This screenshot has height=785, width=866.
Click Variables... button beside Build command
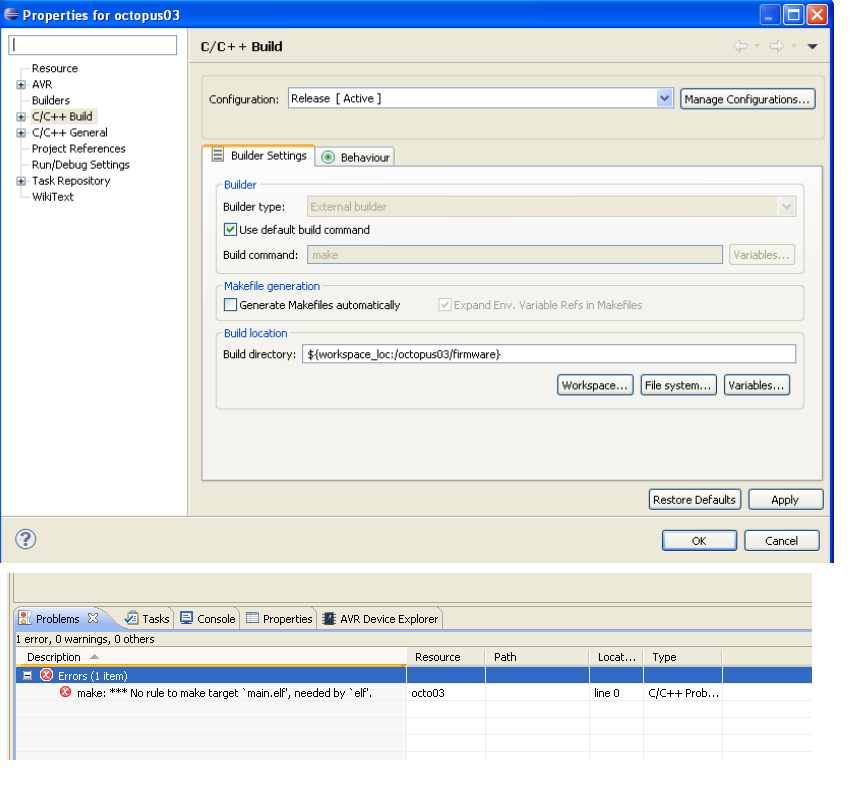tap(761, 255)
